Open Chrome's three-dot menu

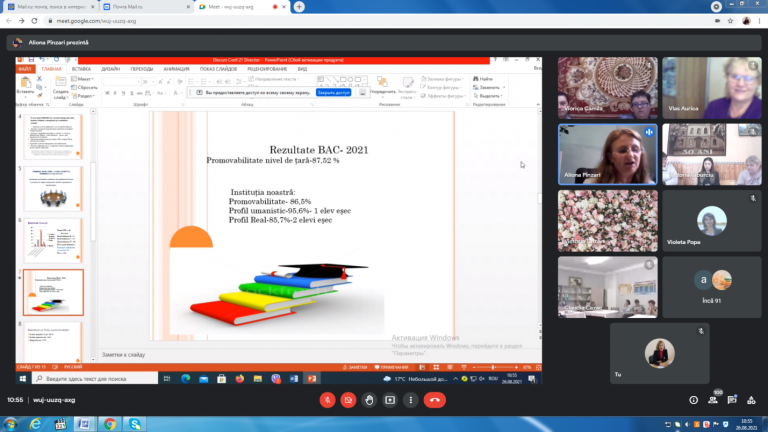pyautogui.click(x=759, y=20)
